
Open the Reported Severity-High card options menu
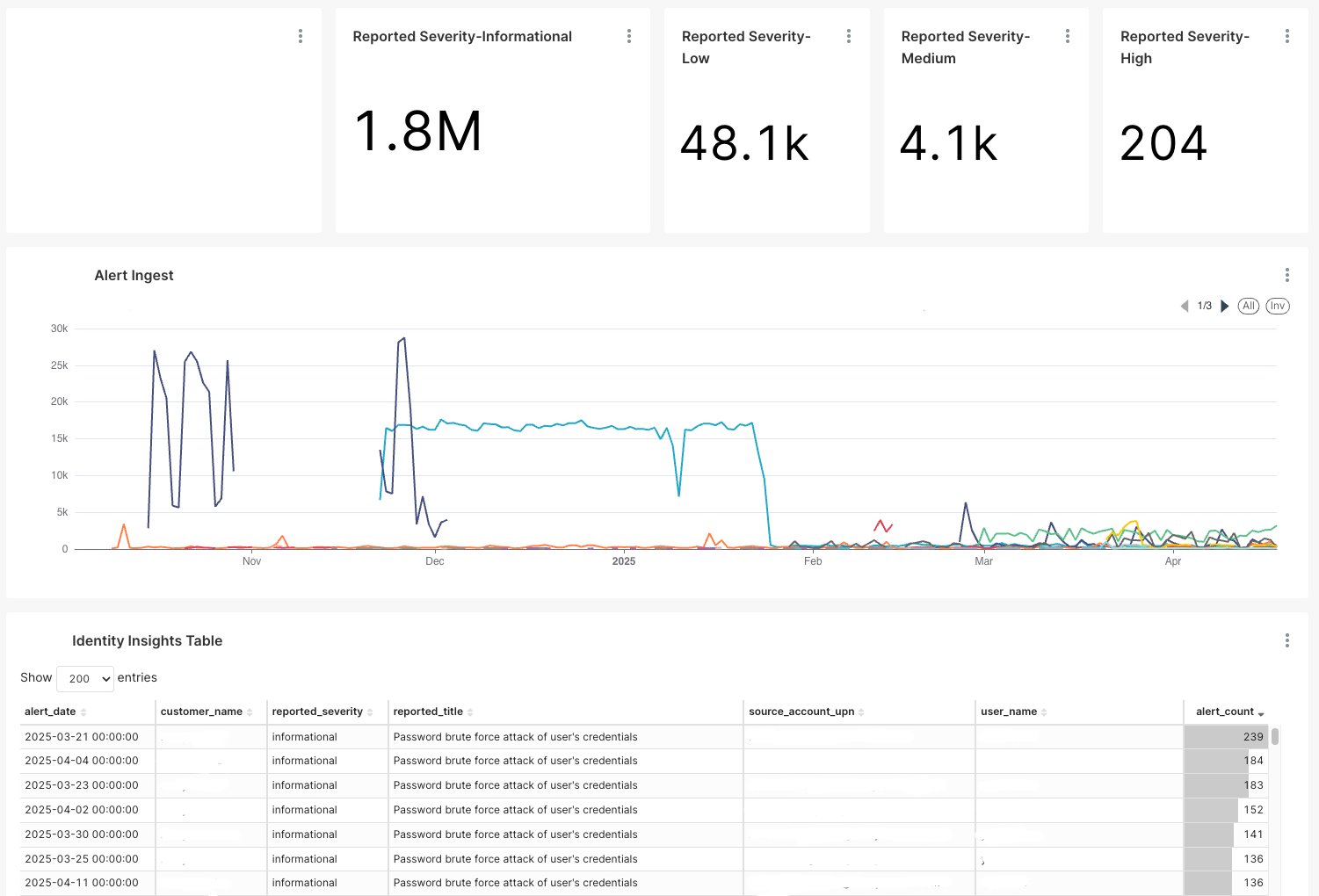pyautogui.click(x=1286, y=36)
